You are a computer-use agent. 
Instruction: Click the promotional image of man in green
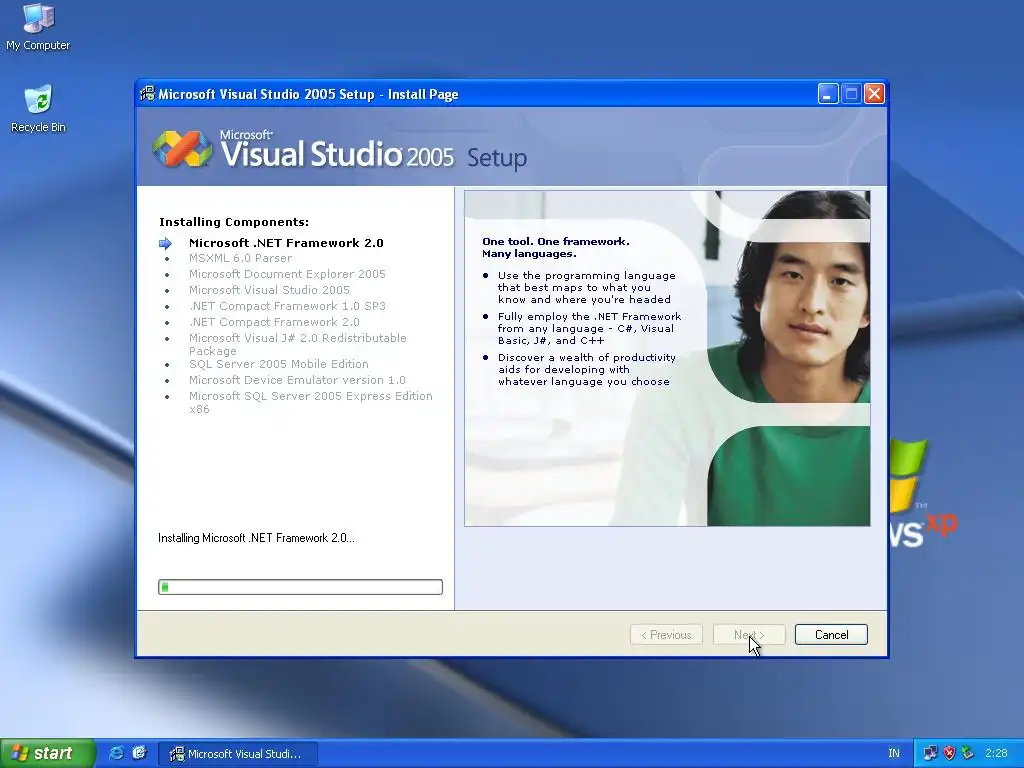(x=667, y=358)
